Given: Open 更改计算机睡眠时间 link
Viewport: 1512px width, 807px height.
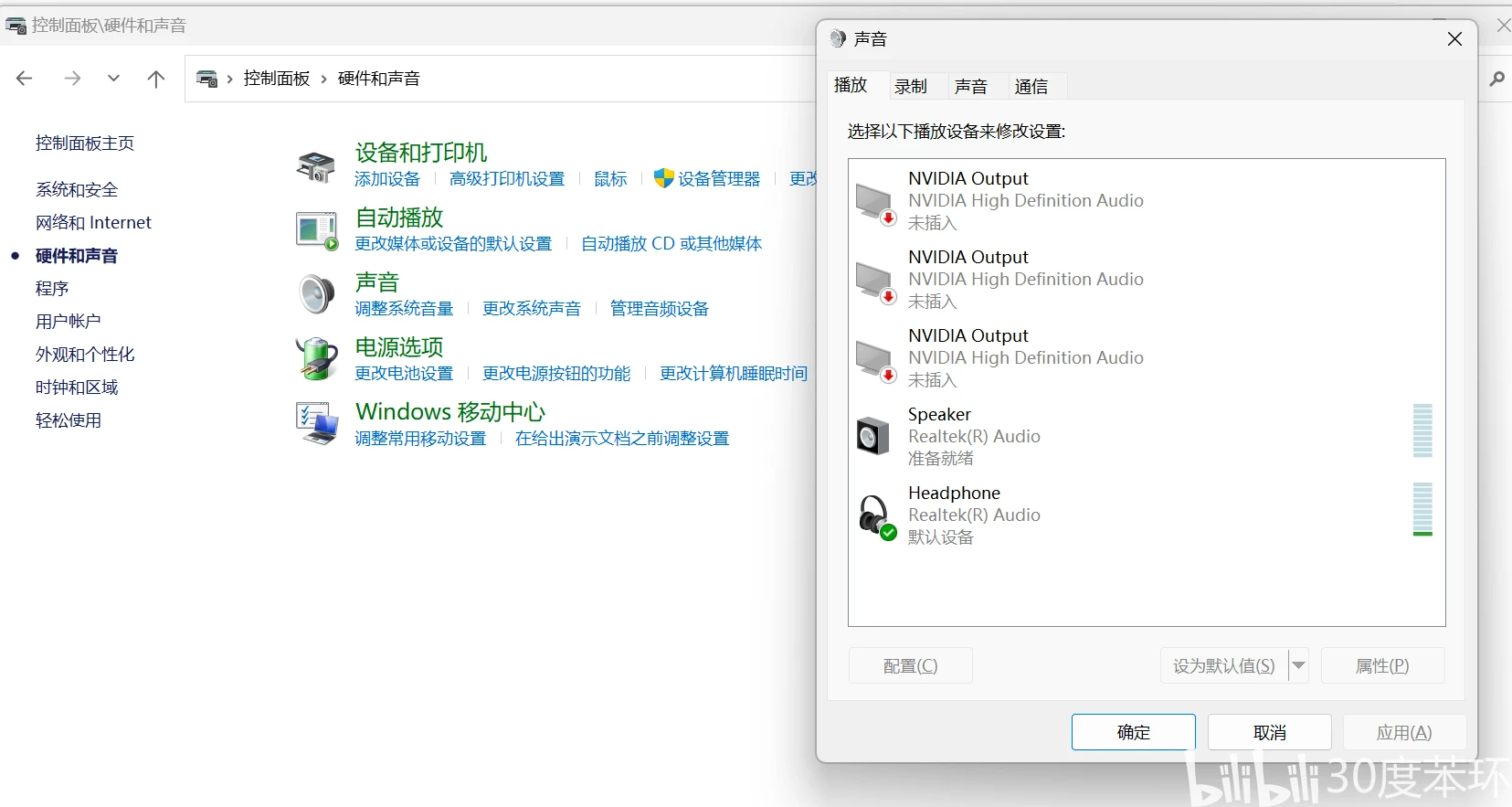Looking at the screenshot, I should 734,374.
